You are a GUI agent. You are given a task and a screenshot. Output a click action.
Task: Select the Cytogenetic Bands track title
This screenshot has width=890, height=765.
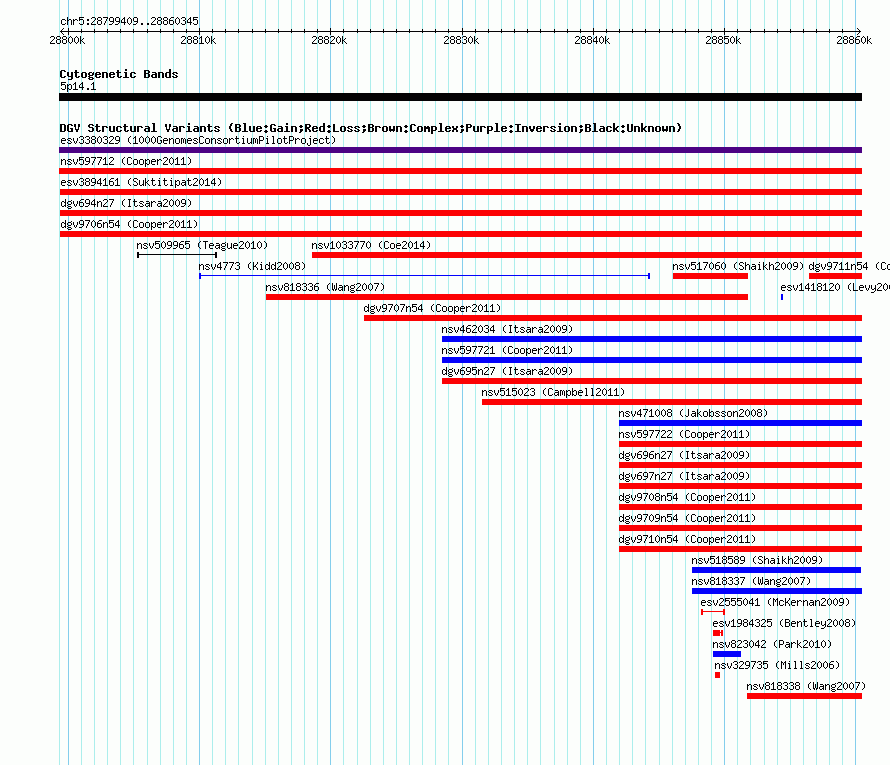119,74
